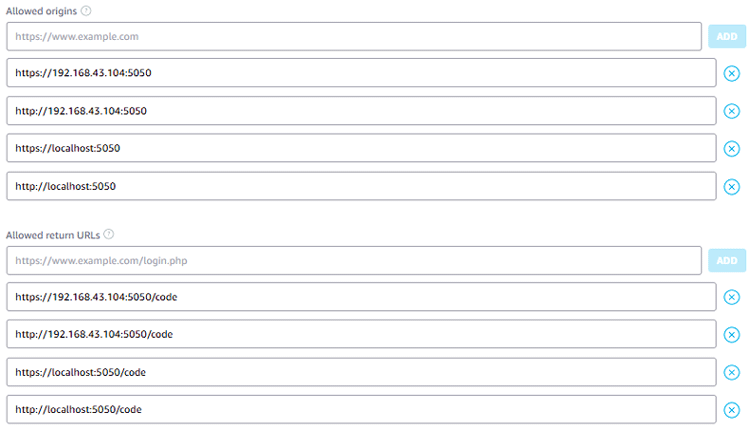Delete the http://localhost:5050/code return URL
This screenshot has width=750, height=429.
point(731,410)
